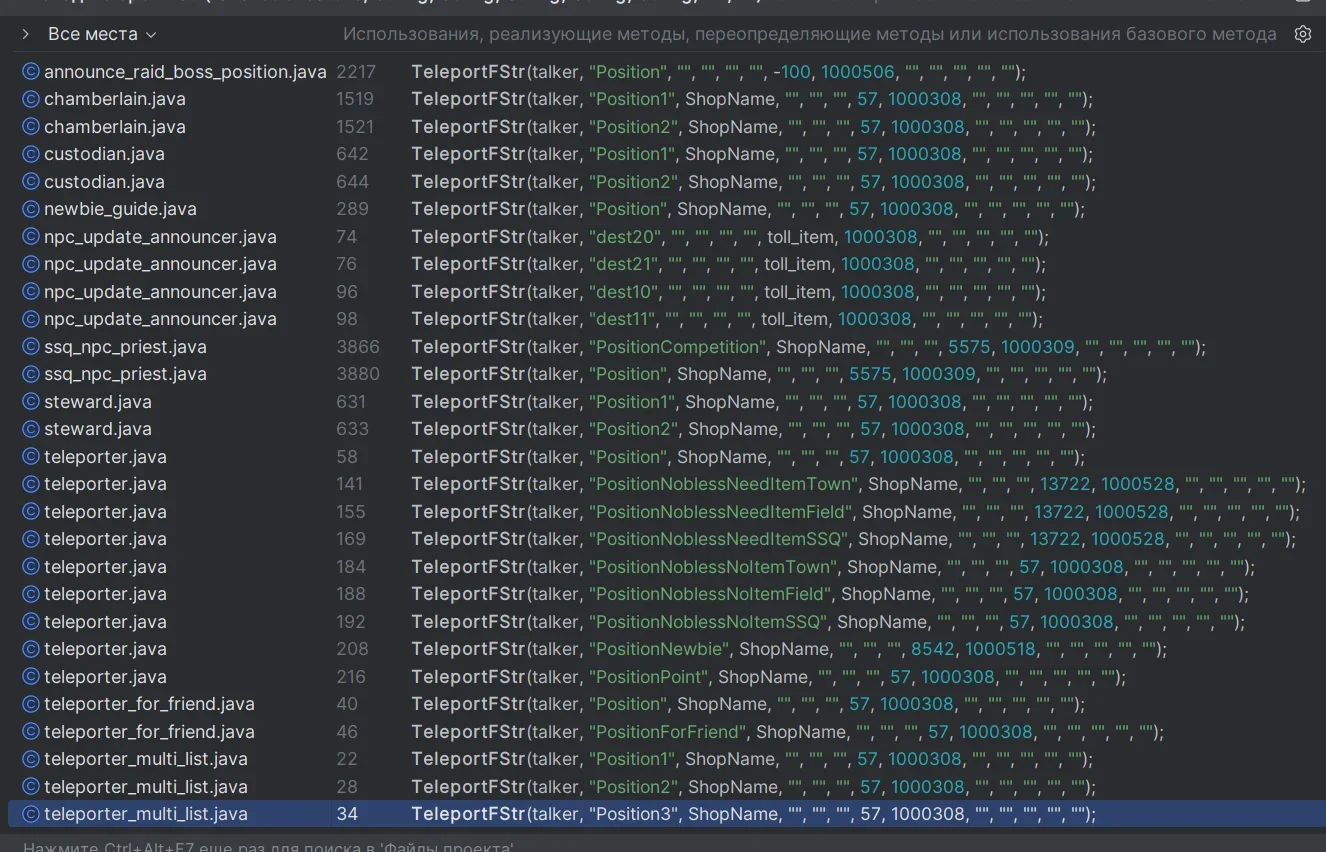Click the value -100 in the first row
Screen dimensions: 1326x852
tap(791, 72)
